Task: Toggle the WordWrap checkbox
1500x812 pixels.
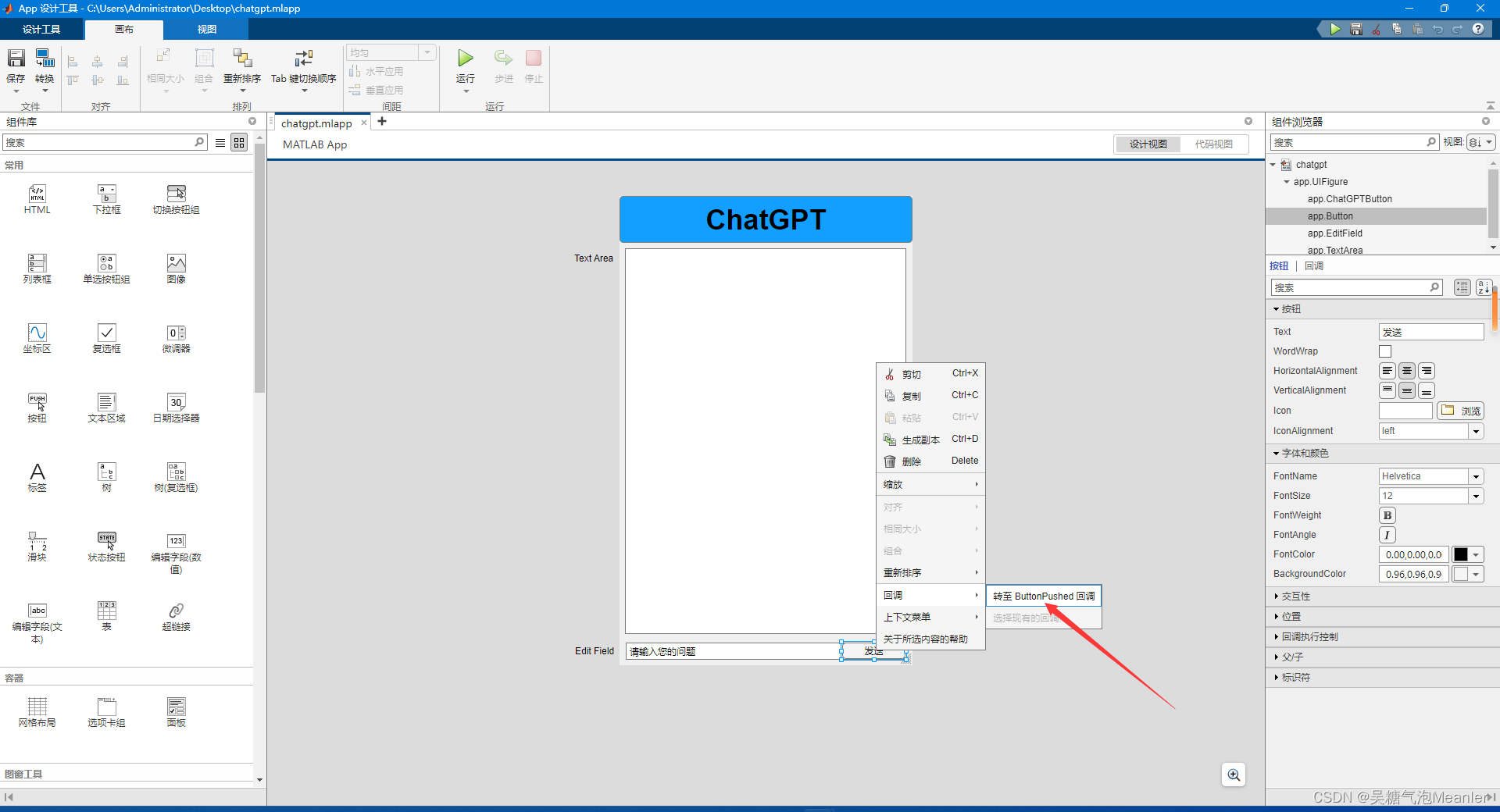Action: point(1385,351)
